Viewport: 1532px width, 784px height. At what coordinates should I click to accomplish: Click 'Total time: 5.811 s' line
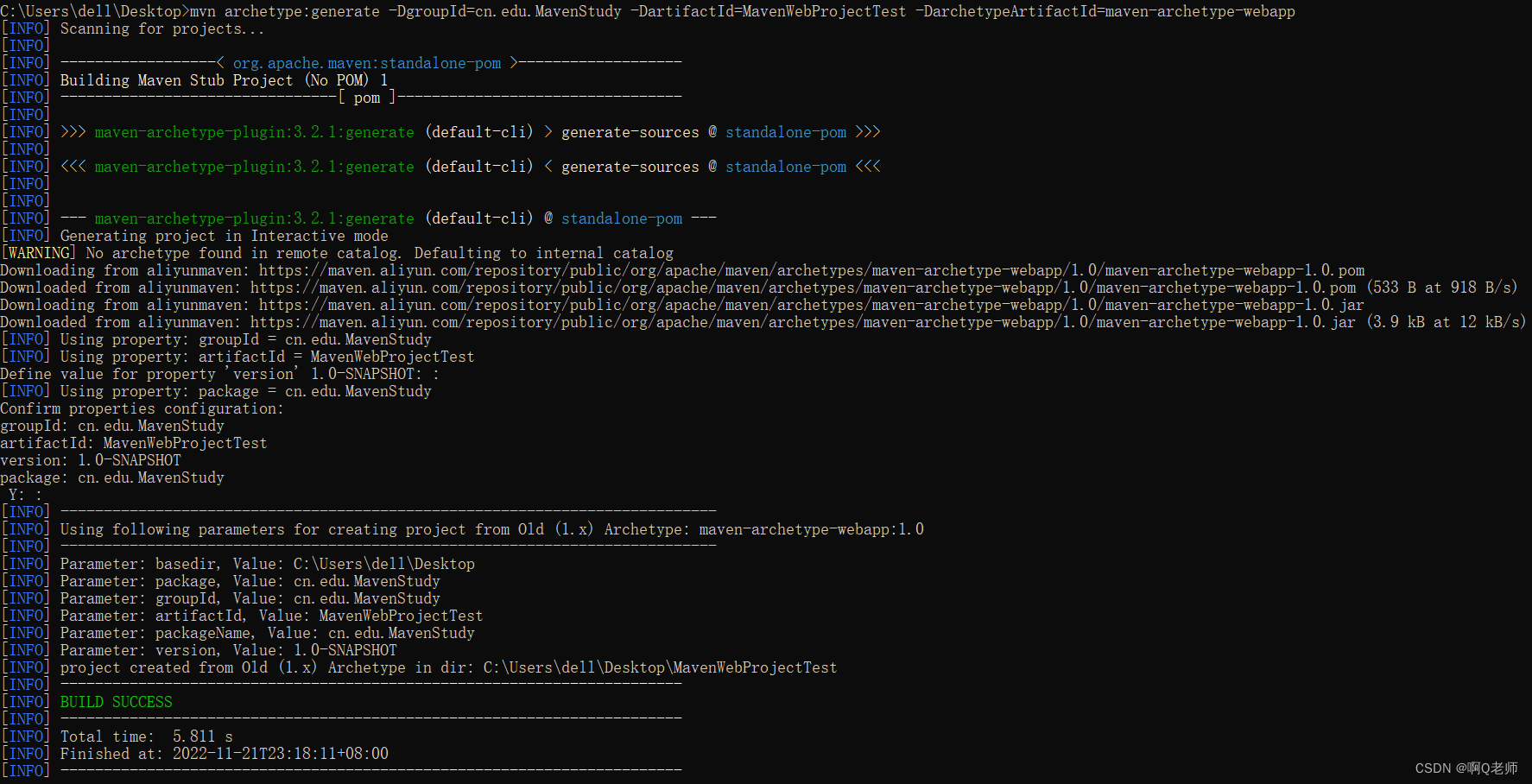tap(117, 737)
